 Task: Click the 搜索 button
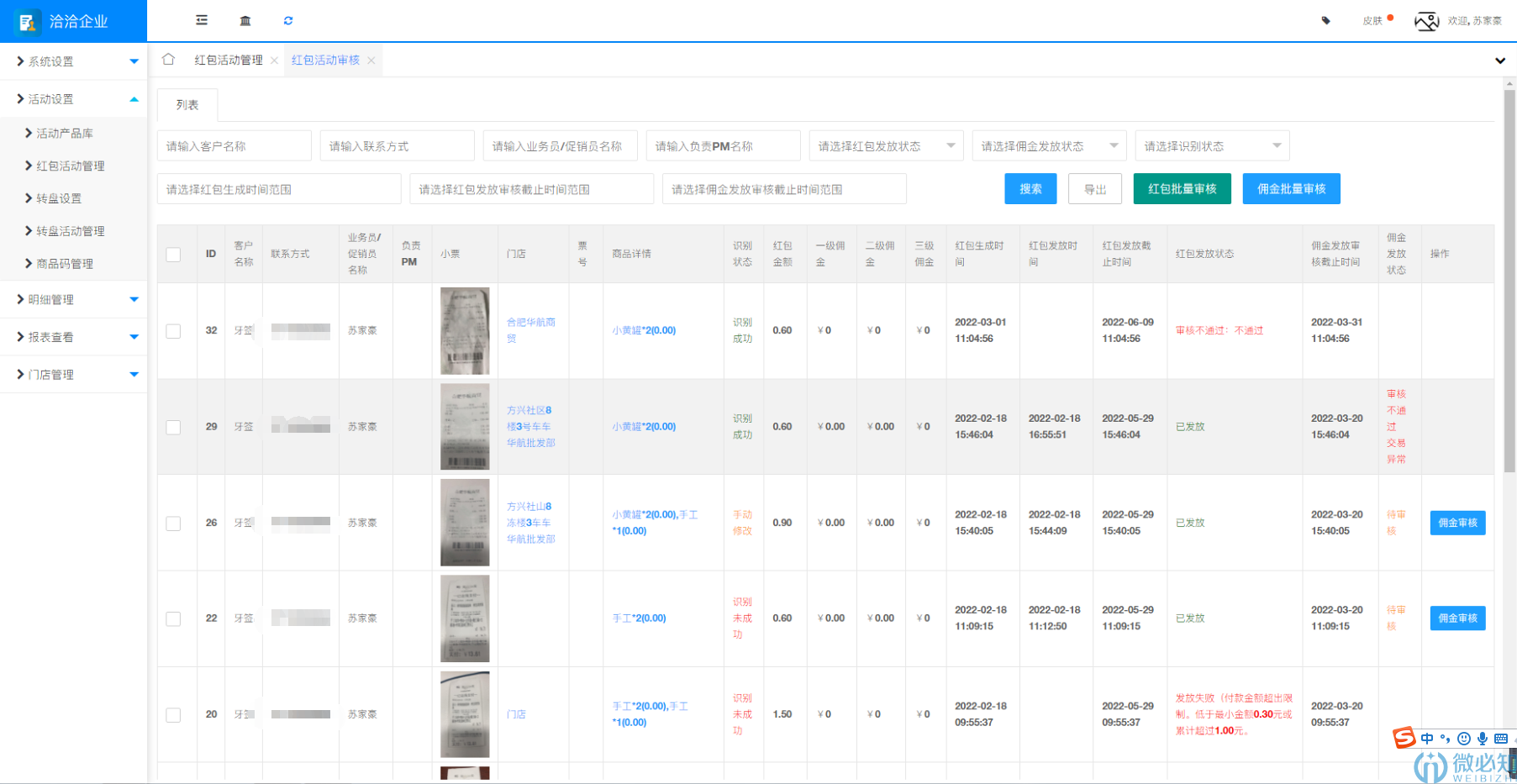point(1031,189)
